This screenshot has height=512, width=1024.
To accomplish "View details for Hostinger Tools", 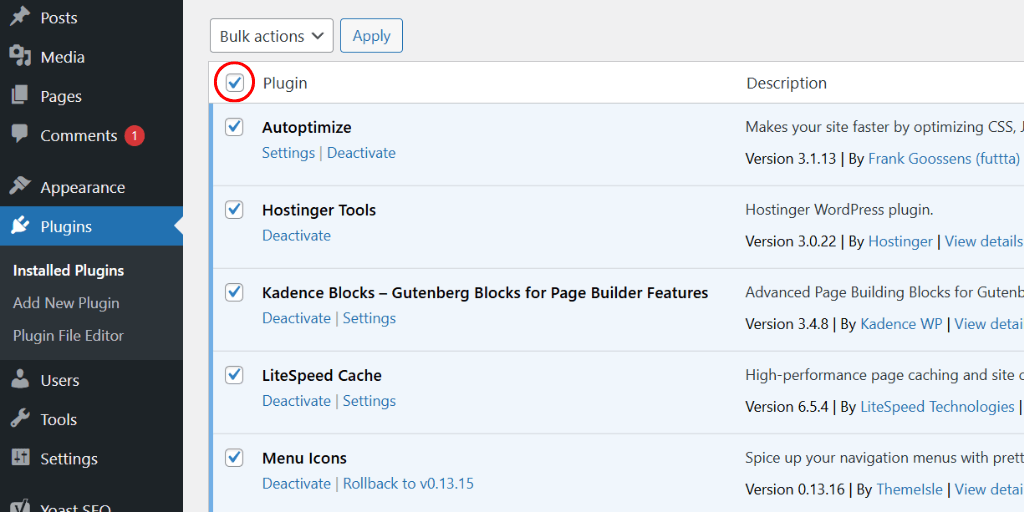I will click(984, 241).
